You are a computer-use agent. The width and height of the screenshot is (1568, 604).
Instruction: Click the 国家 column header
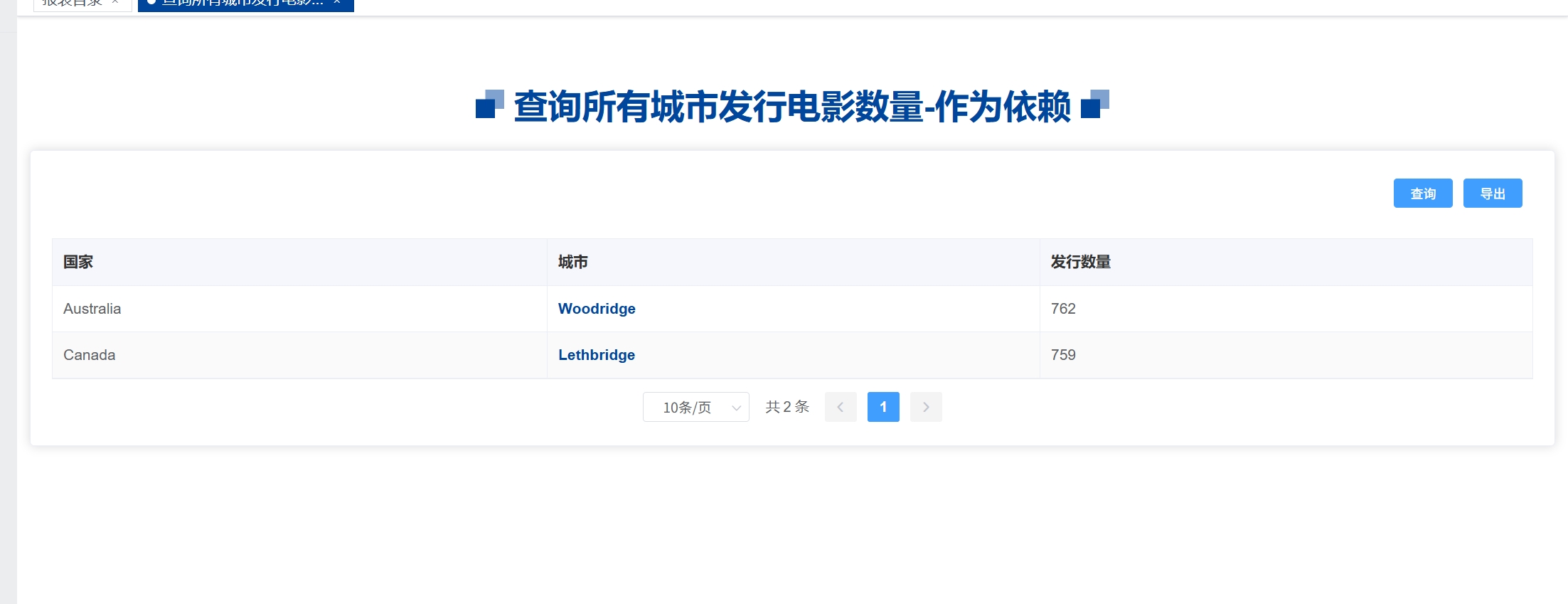pyautogui.click(x=78, y=262)
